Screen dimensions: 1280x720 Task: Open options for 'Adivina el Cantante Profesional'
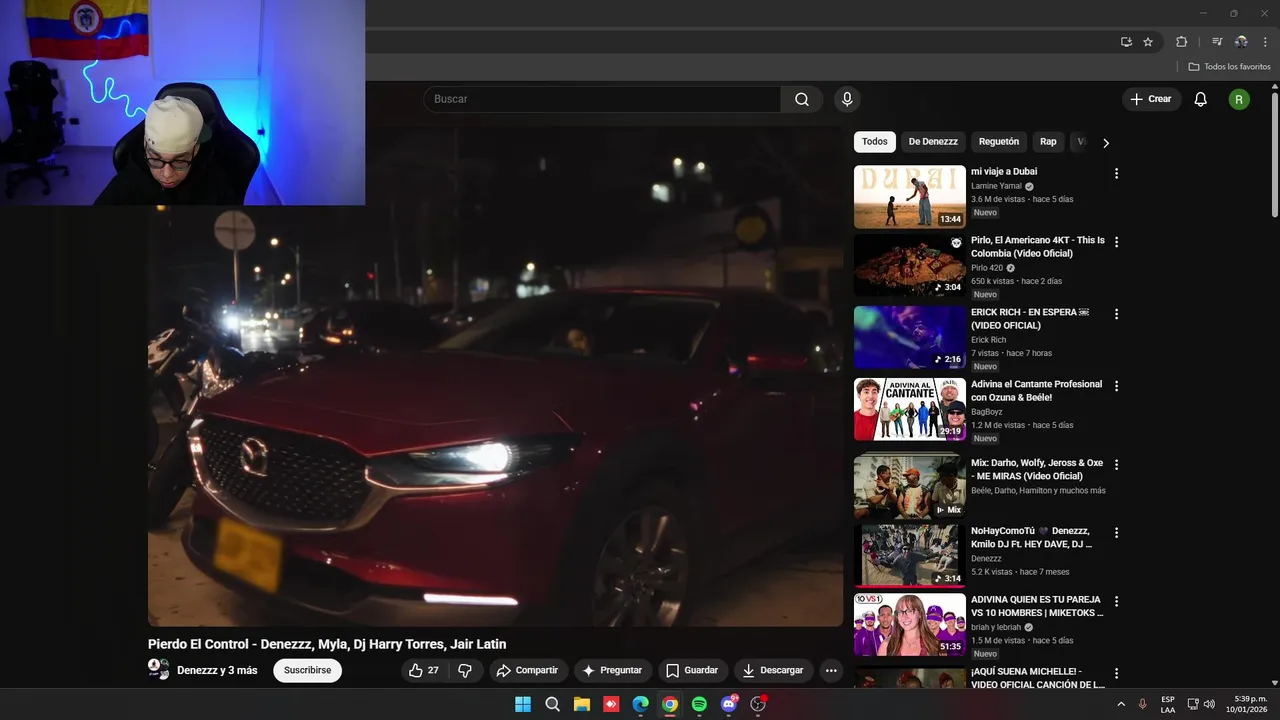coord(1116,386)
